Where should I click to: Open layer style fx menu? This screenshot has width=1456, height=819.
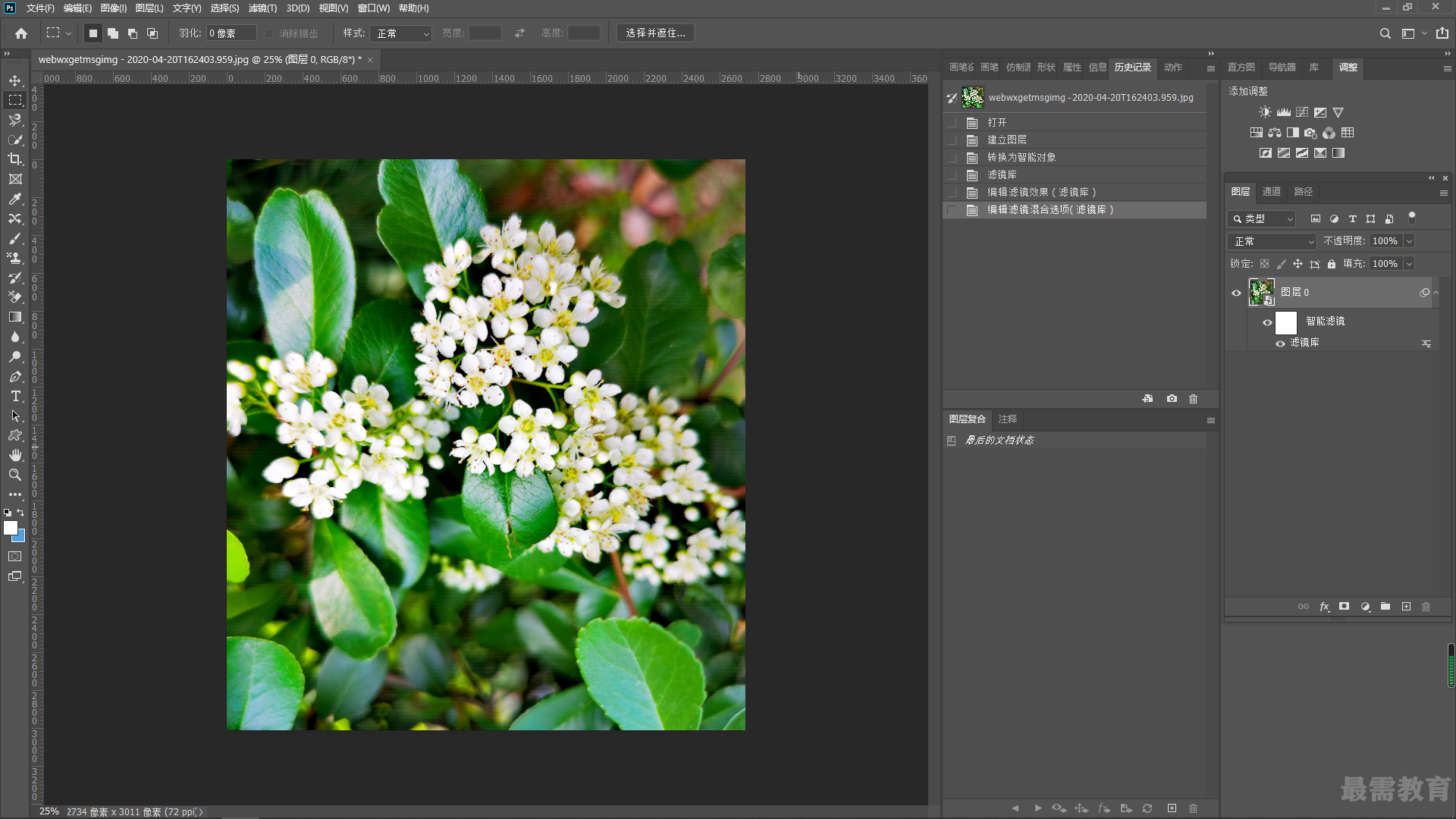(x=1324, y=607)
